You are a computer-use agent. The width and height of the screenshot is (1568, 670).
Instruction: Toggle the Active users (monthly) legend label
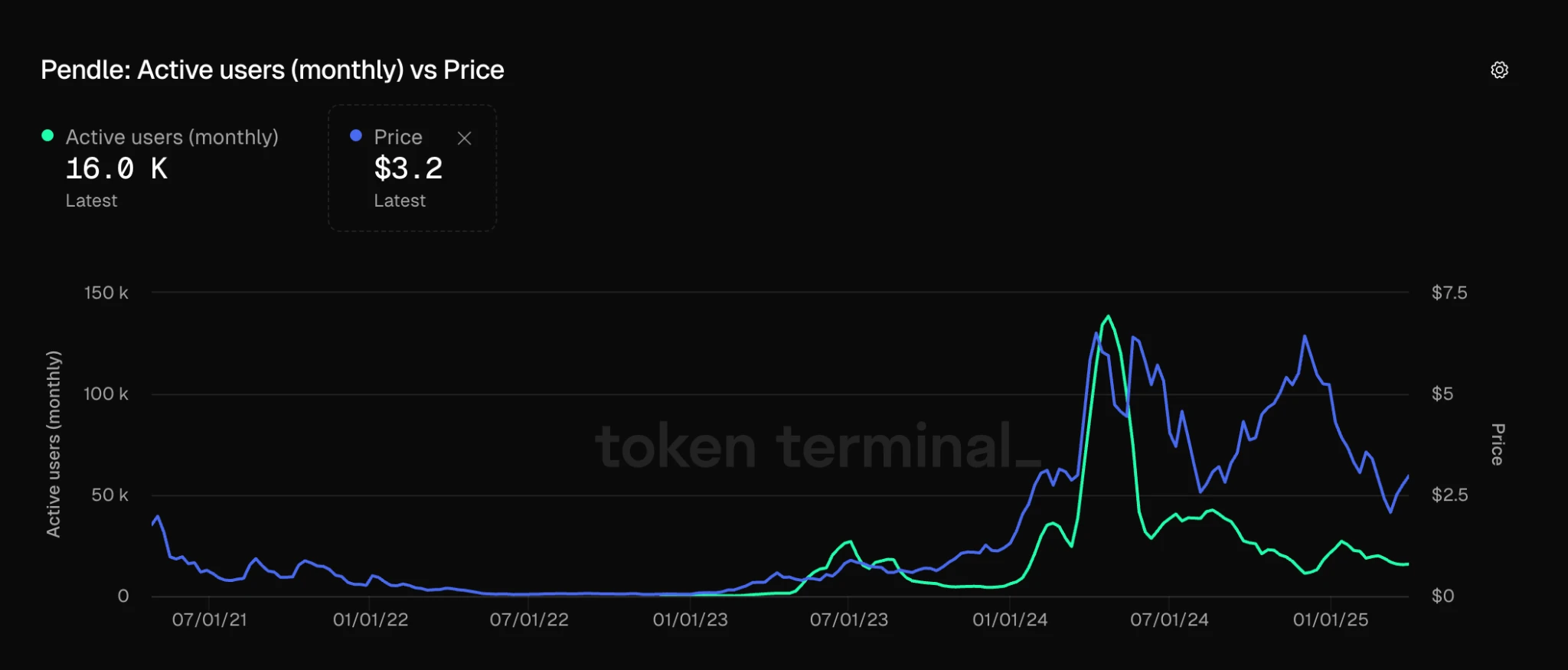[x=171, y=137]
